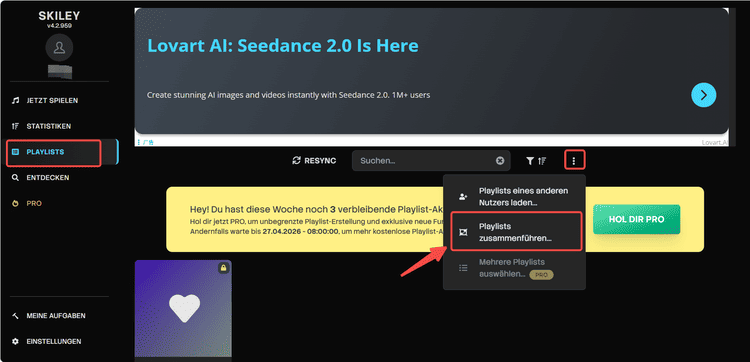Screen dimensions: 750x362
Task: Clear the search field with X icon
Action: pos(500,161)
